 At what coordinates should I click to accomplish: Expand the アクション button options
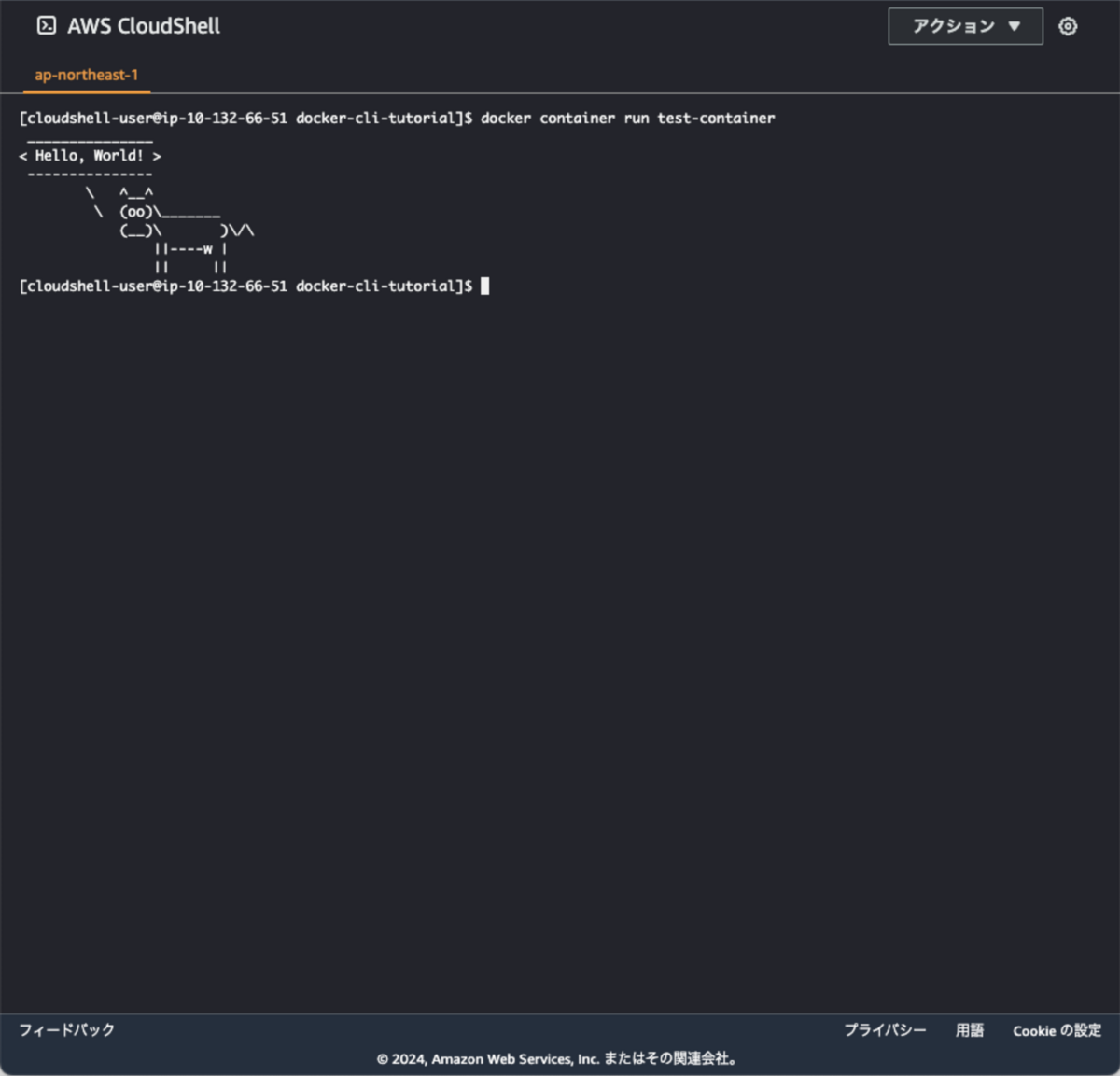[965, 26]
